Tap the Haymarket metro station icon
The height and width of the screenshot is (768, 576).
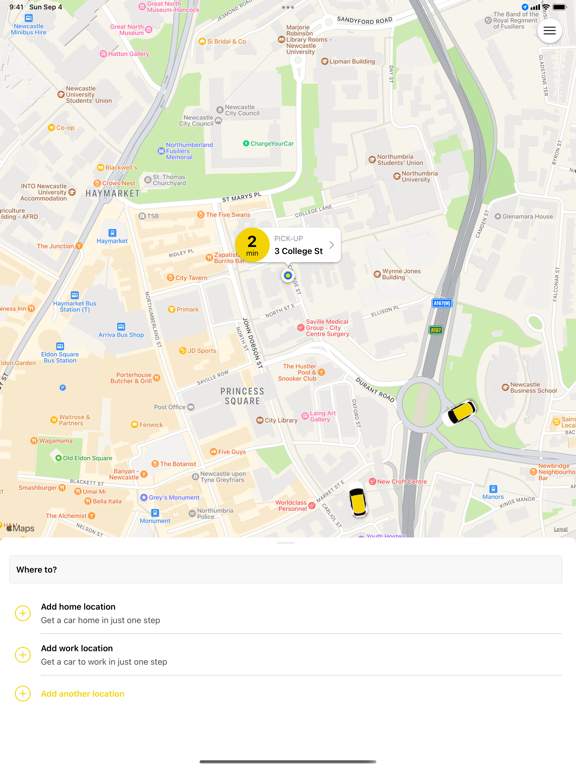[x=112, y=233]
